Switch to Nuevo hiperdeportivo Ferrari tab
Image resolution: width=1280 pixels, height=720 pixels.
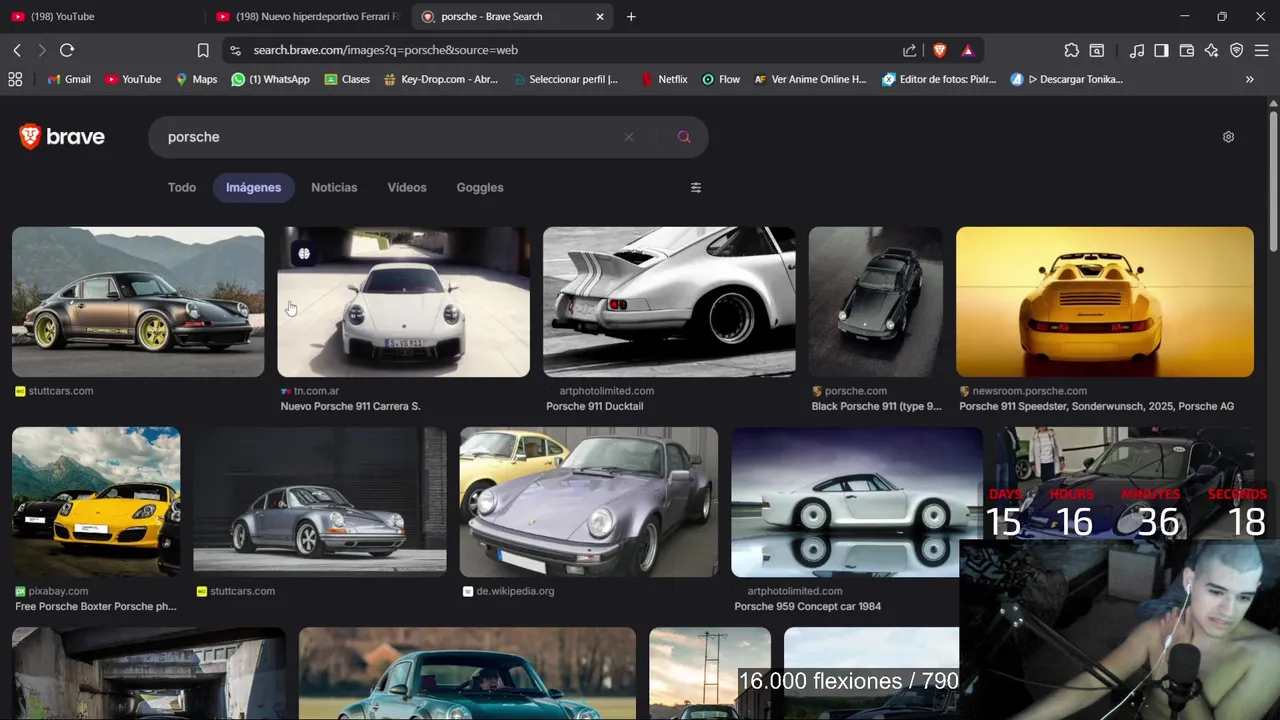(x=308, y=16)
